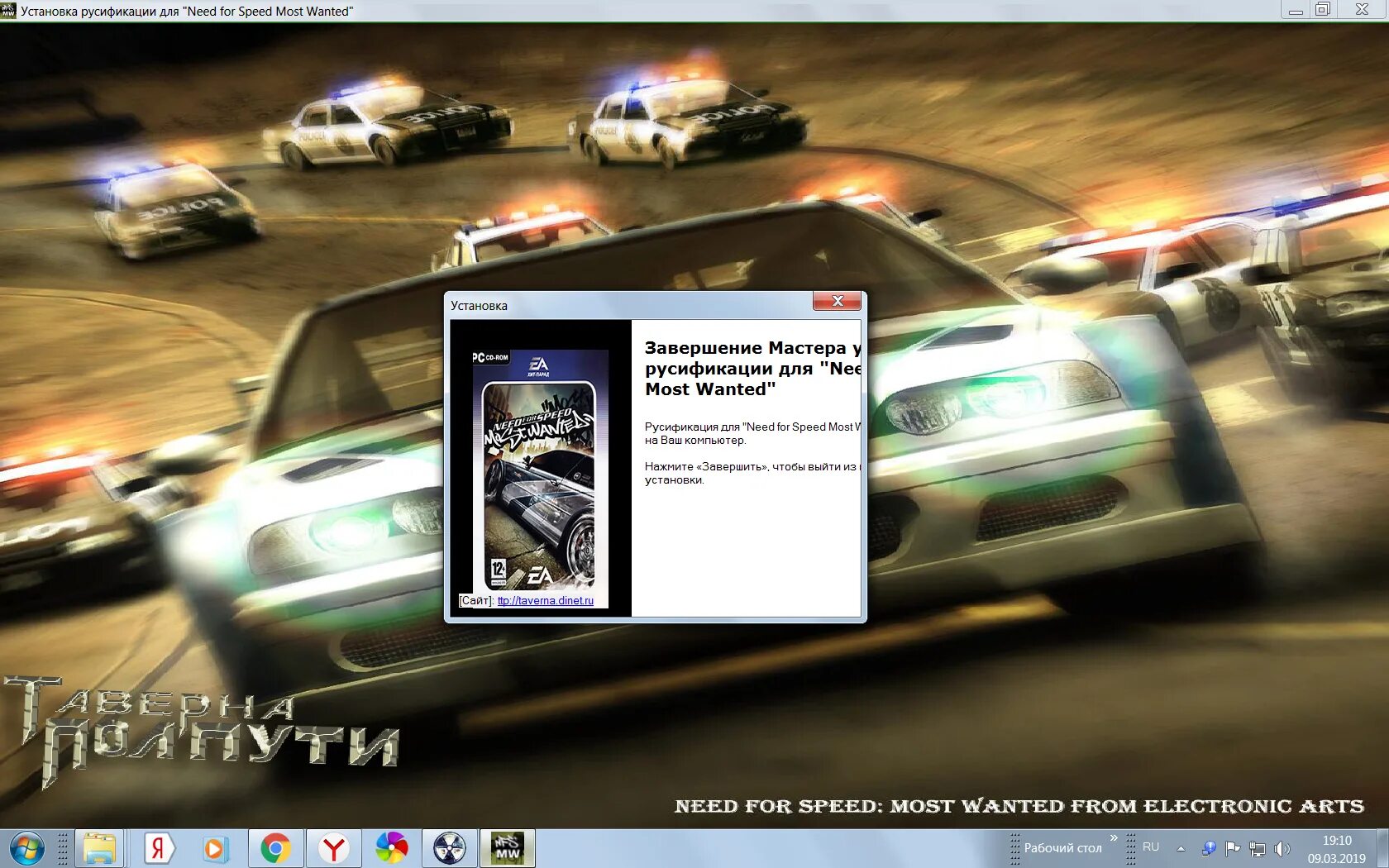This screenshot has width=1389, height=868.
Task: Open the taverna.dinet.ru site link
Action: point(546,601)
